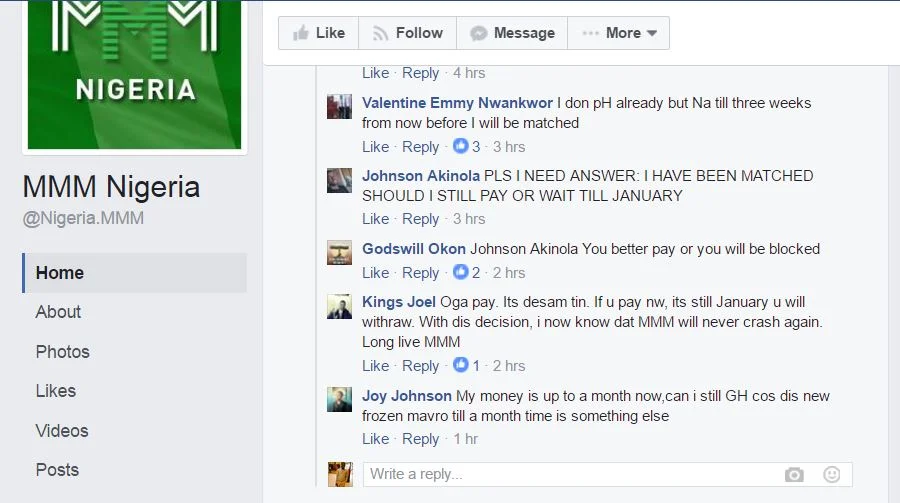The image size is (900, 503).
Task: Follow the MMM Nigeria page
Action: pos(408,33)
